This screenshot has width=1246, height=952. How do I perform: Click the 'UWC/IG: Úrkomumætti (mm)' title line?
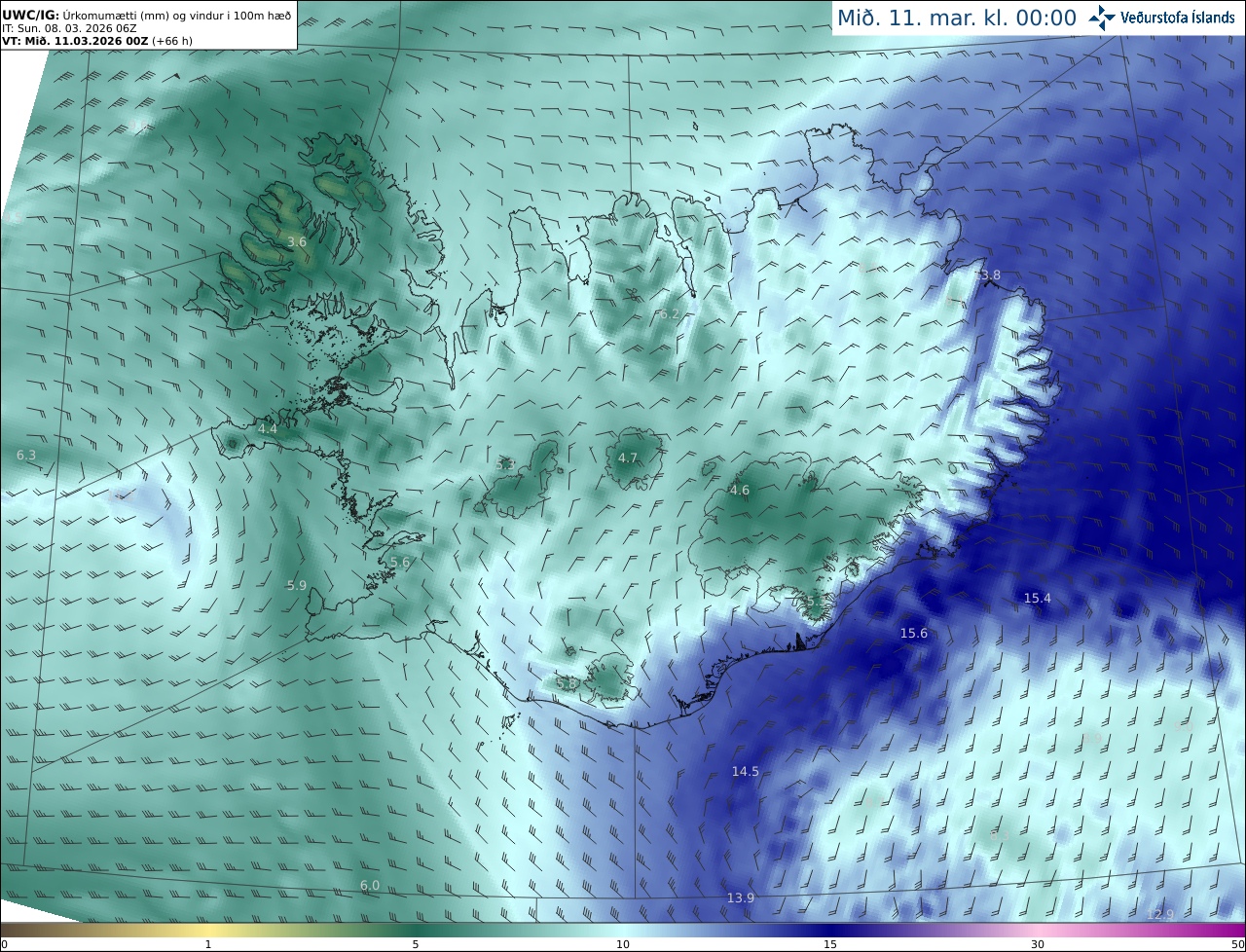click(x=147, y=16)
